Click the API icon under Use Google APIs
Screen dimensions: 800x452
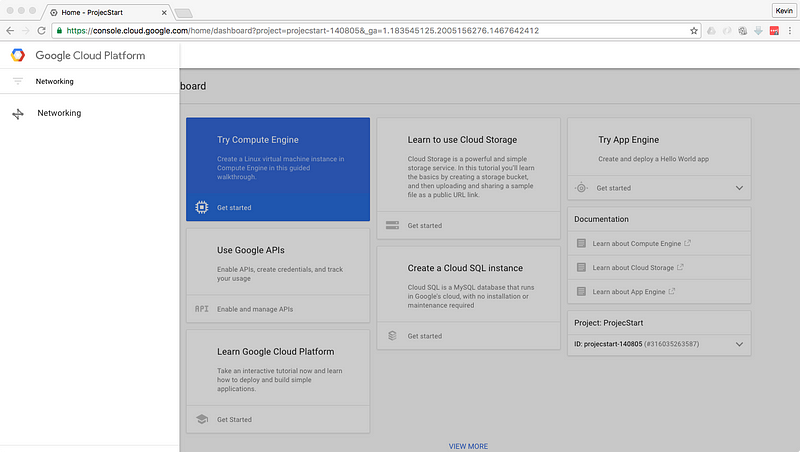[201, 309]
